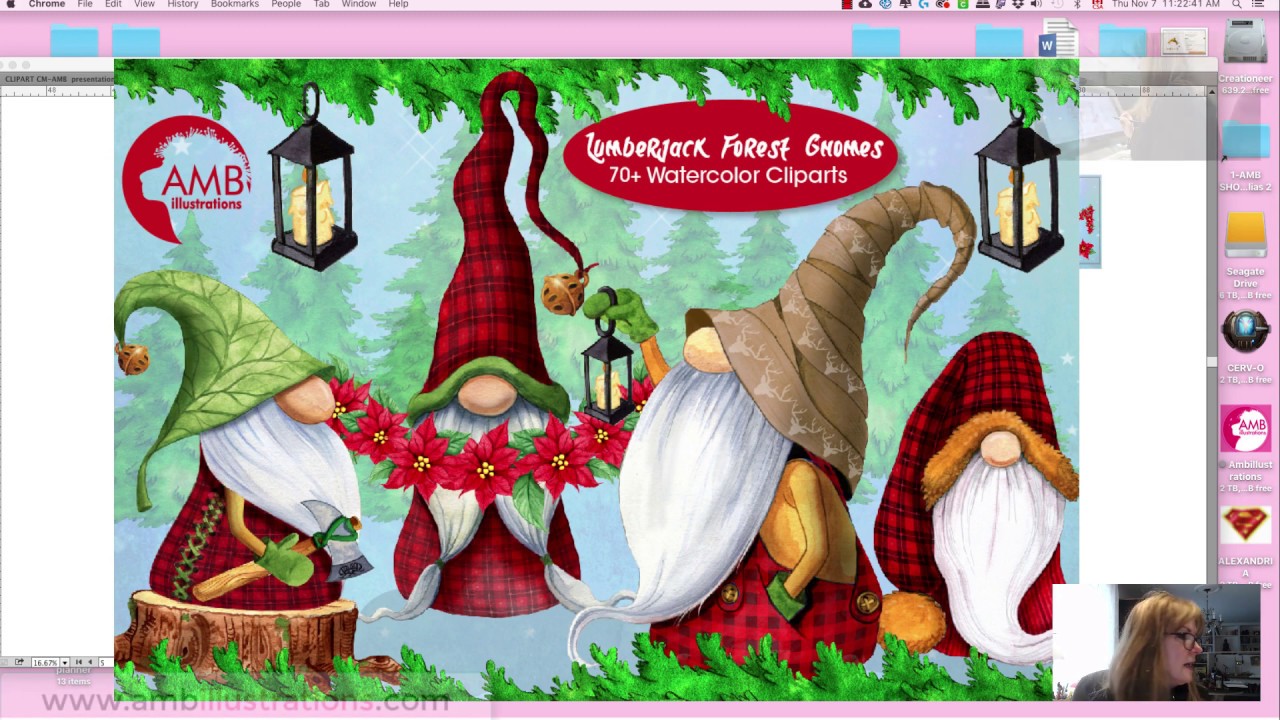
Task: Open the Chrome application menu
Action: point(47,4)
